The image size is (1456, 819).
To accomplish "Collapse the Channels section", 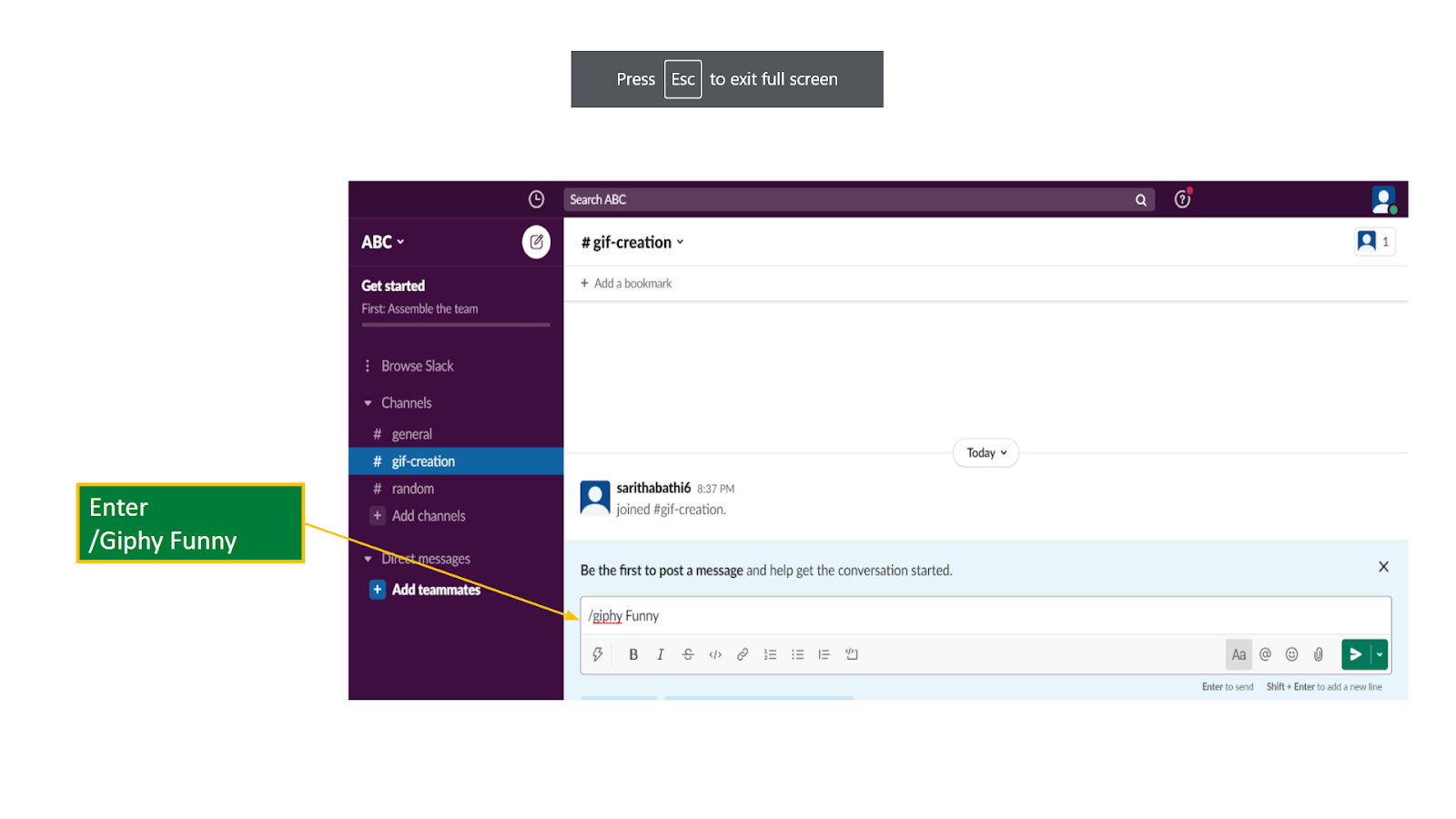I will (x=368, y=402).
